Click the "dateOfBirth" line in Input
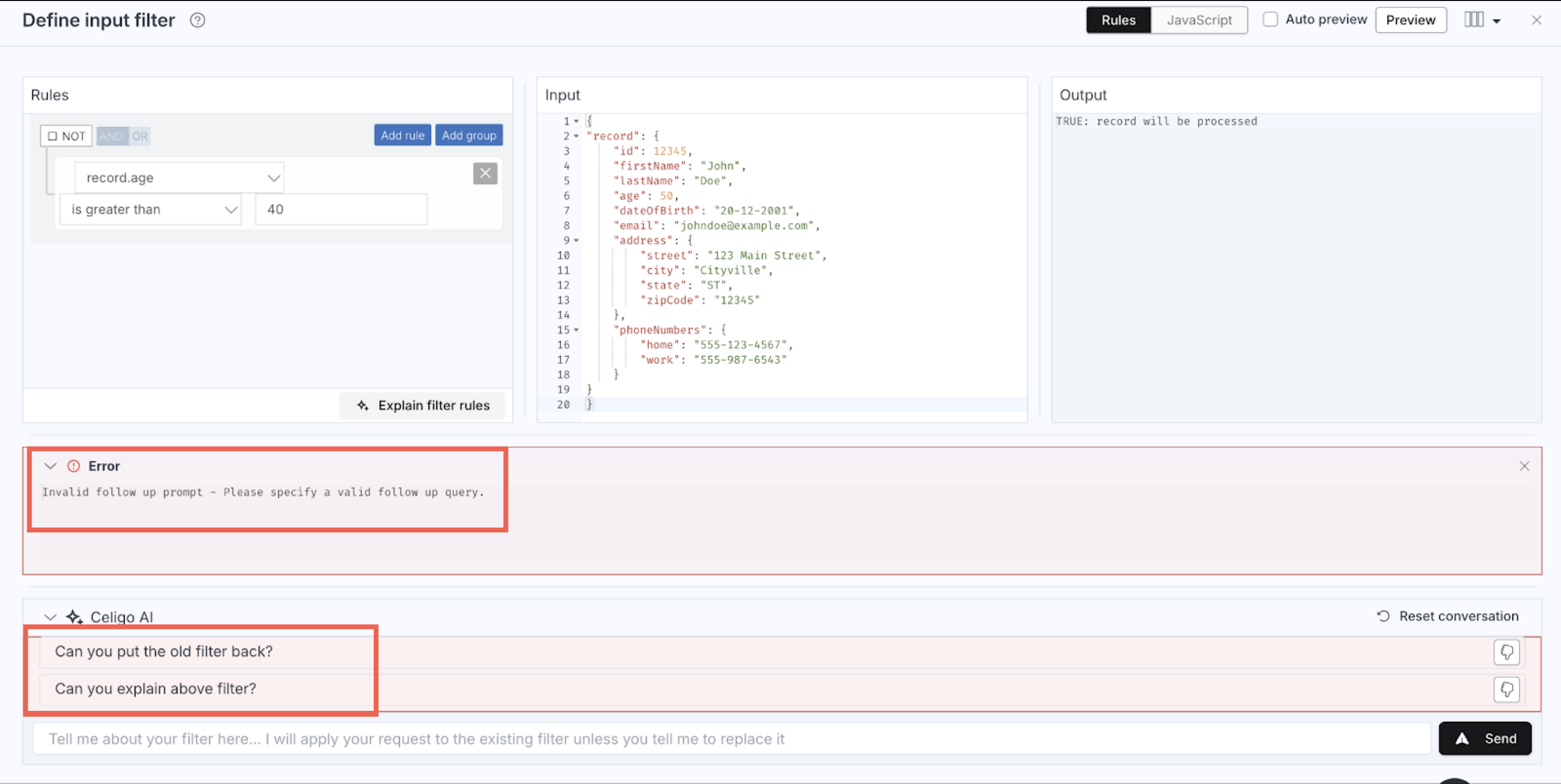This screenshot has width=1561, height=784. pyautogui.click(x=706, y=211)
